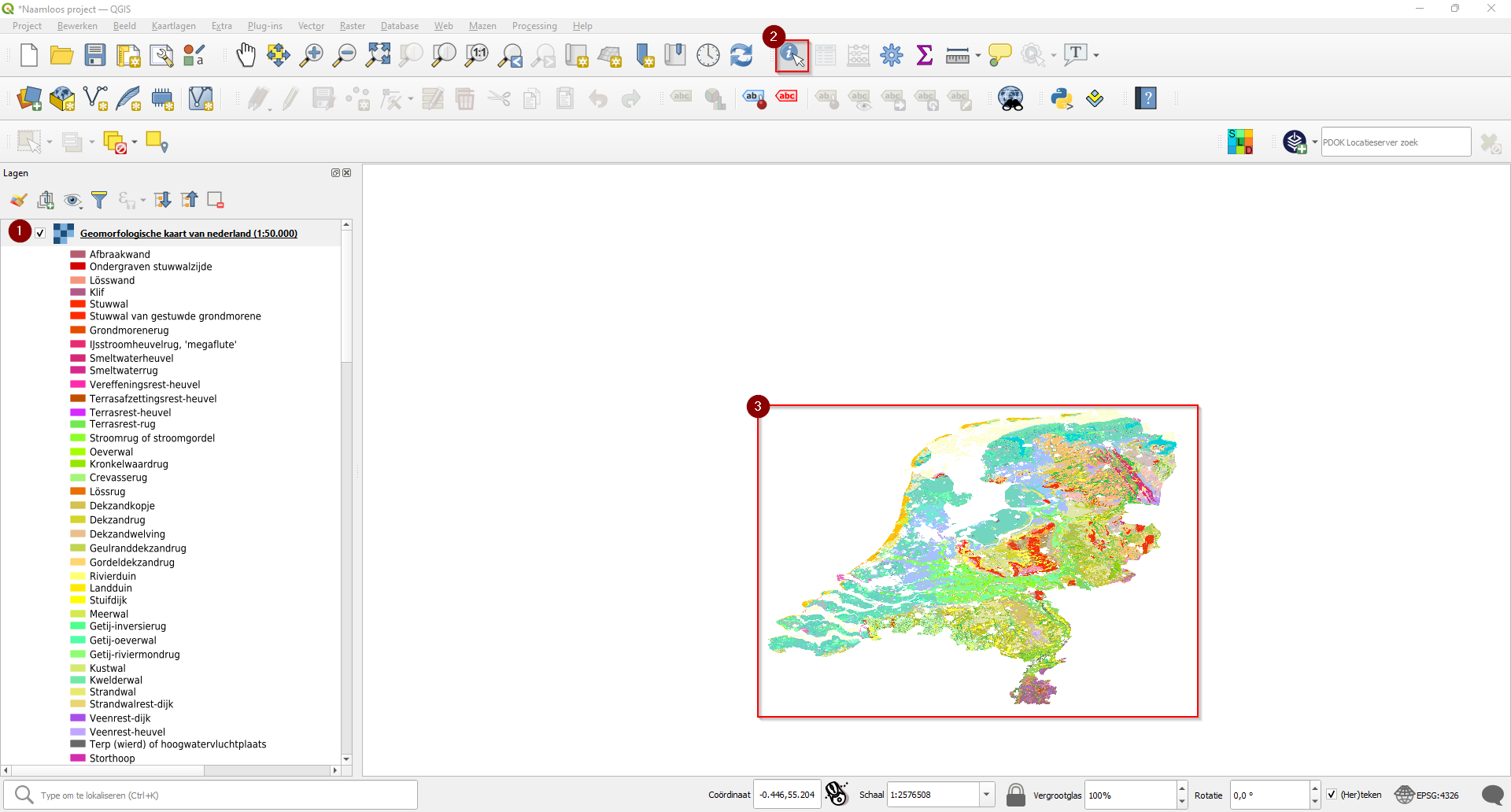The width and height of the screenshot is (1511, 812).
Task: Open the Vector menu
Action: coord(311,26)
